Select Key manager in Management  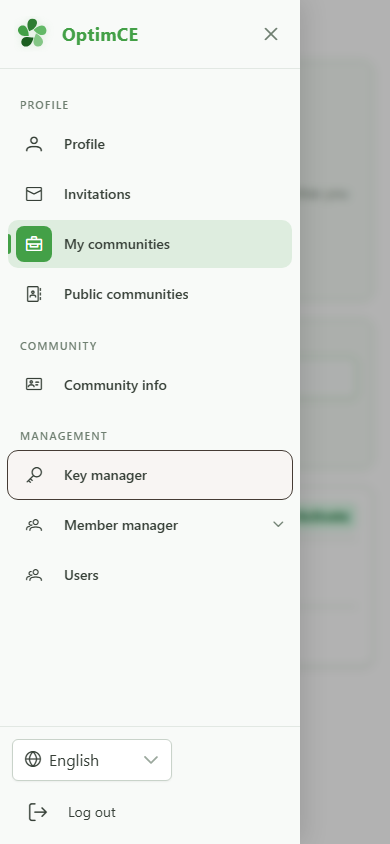(x=150, y=475)
